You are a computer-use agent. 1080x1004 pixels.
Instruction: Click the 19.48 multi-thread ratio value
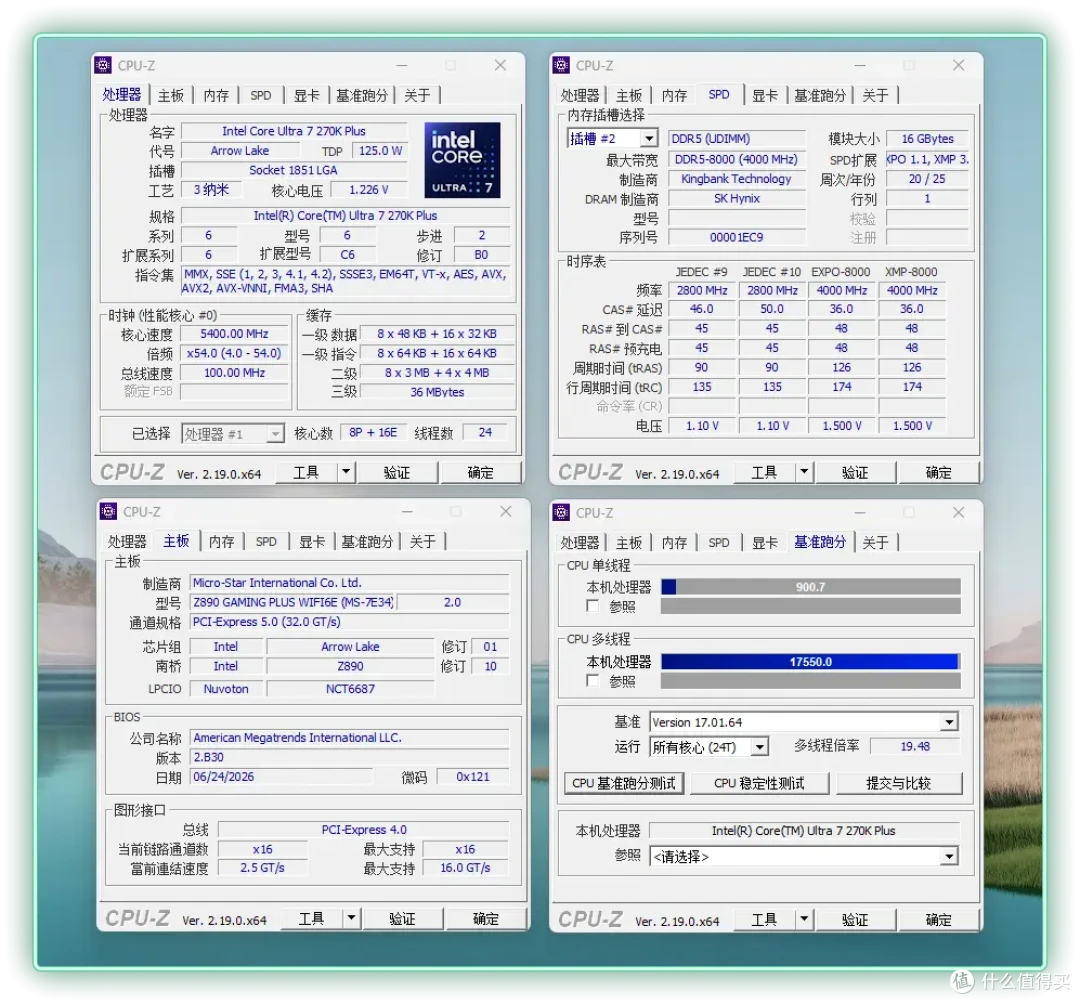(915, 746)
